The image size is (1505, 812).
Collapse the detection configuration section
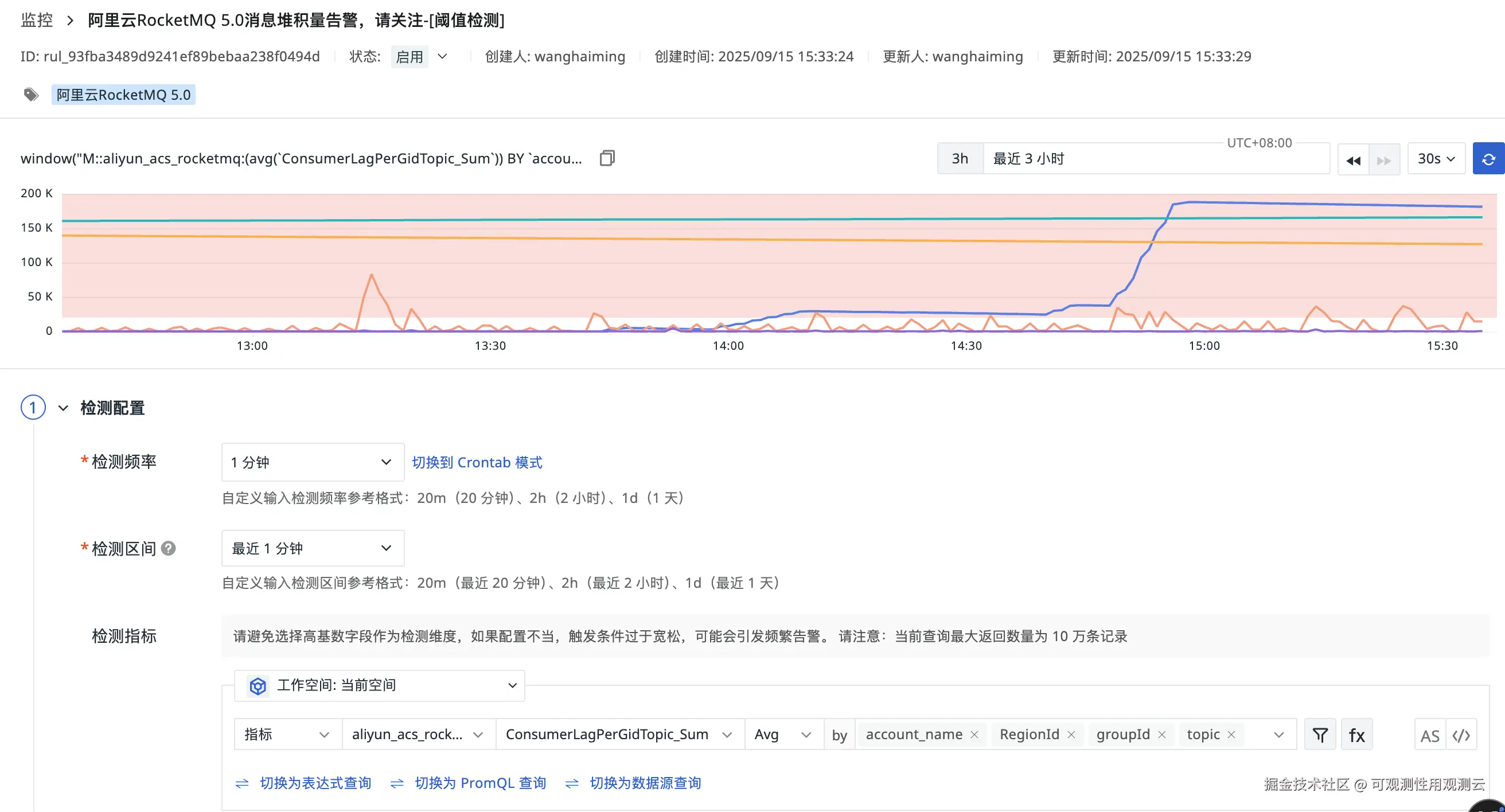(x=63, y=408)
